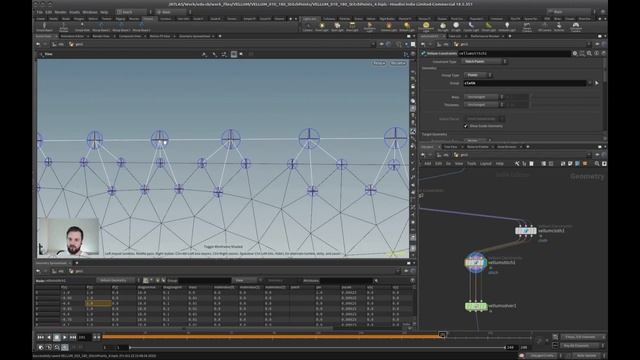Open parameter pane search icon
Viewport: 640px width, 360px height.
[589, 53]
